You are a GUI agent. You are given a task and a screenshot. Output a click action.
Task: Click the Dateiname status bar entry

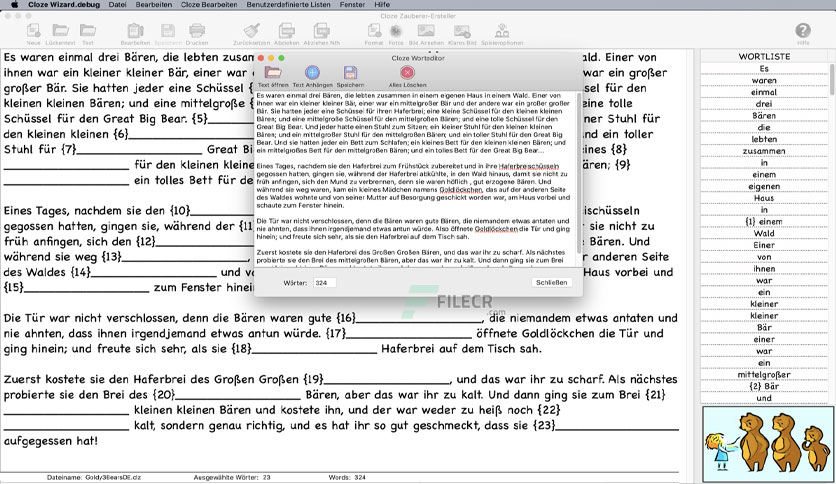(x=94, y=478)
